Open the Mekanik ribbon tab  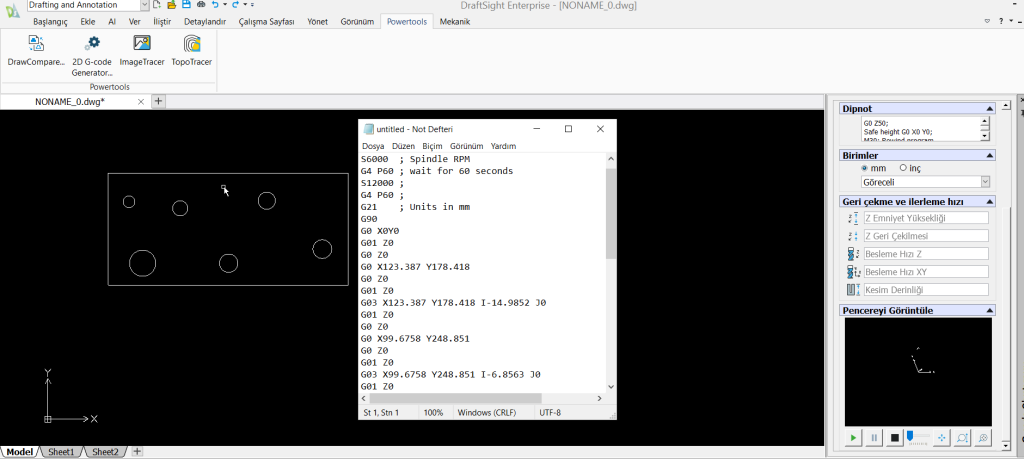click(x=455, y=21)
